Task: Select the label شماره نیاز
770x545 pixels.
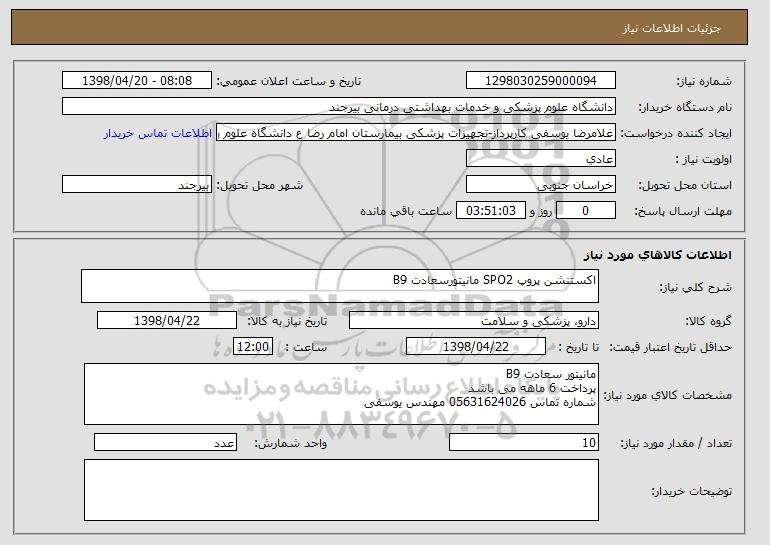Action: pos(705,82)
